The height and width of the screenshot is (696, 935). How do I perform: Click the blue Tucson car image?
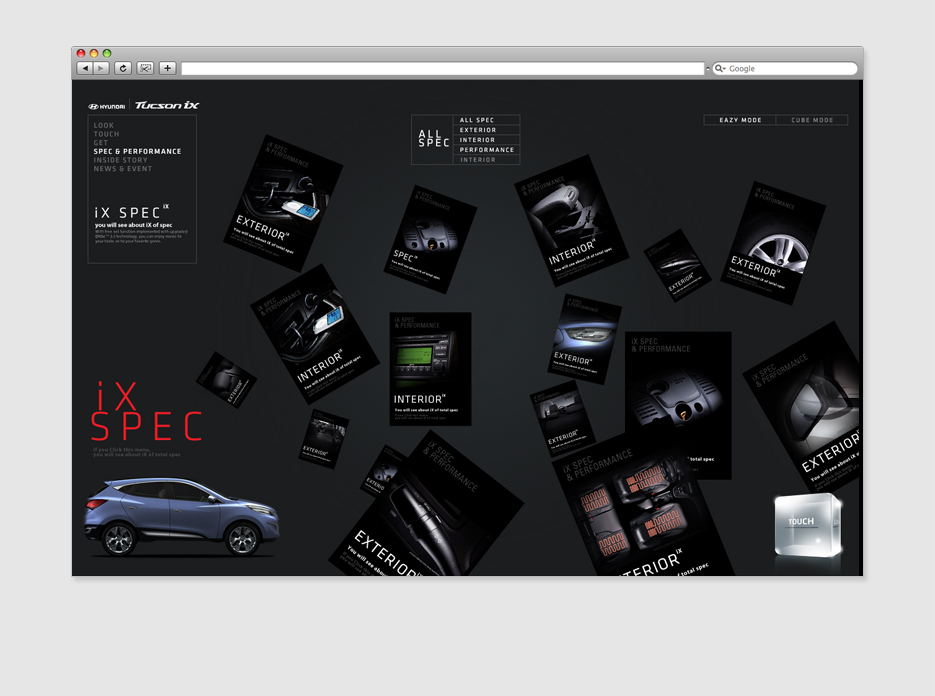pyautogui.click(x=181, y=516)
